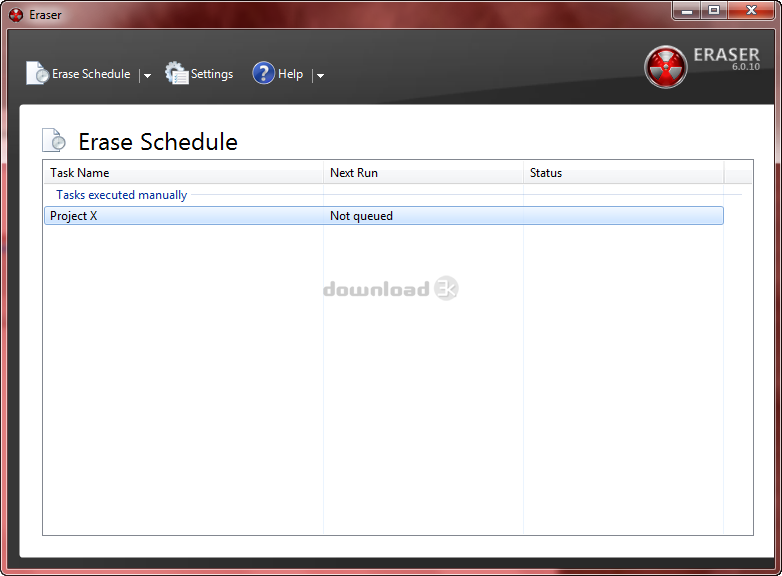This screenshot has width=782, height=576.
Task: Click the Erase Schedule toolbar icon
Action: (37, 73)
